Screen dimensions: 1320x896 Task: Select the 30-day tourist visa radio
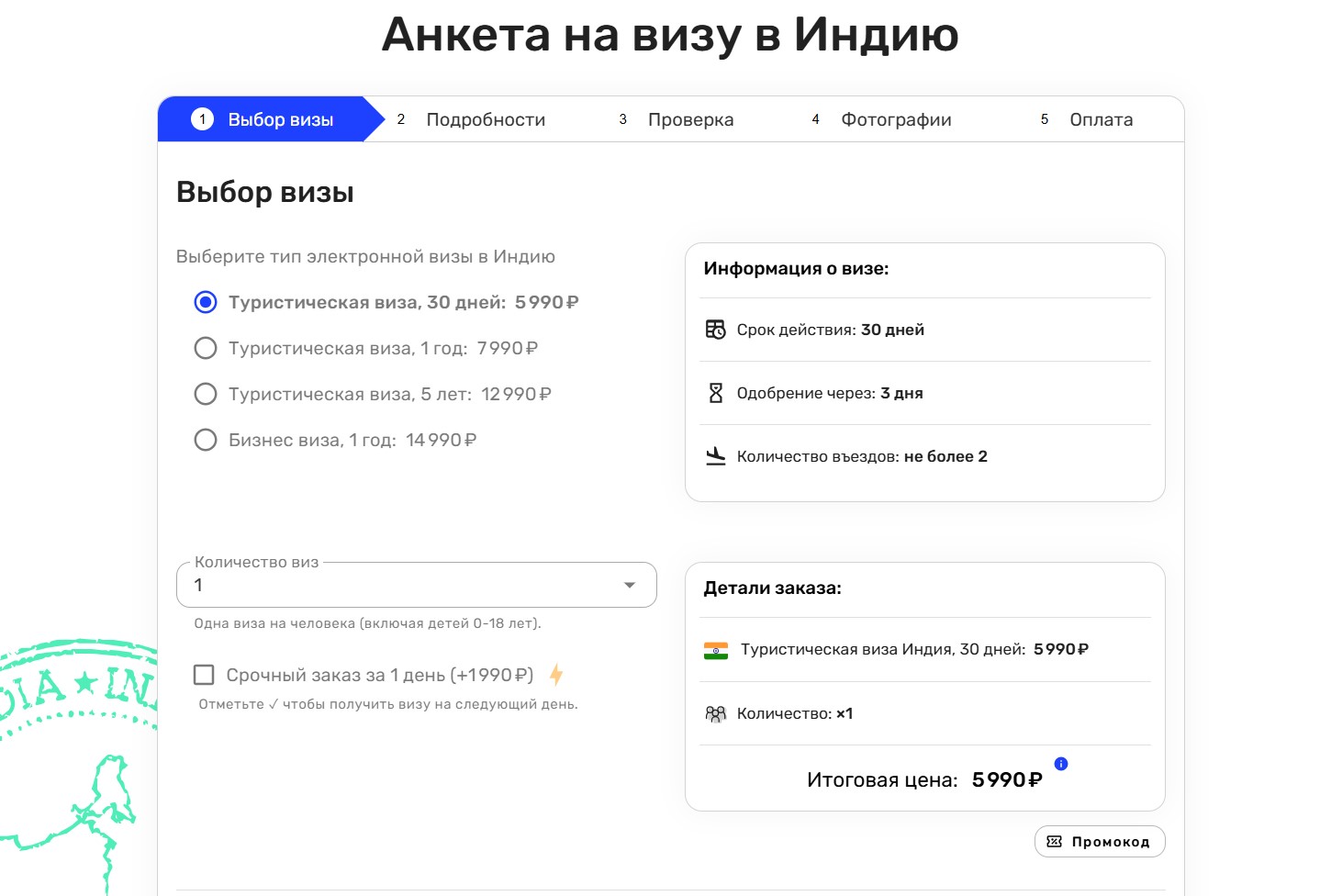coord(206,302)
